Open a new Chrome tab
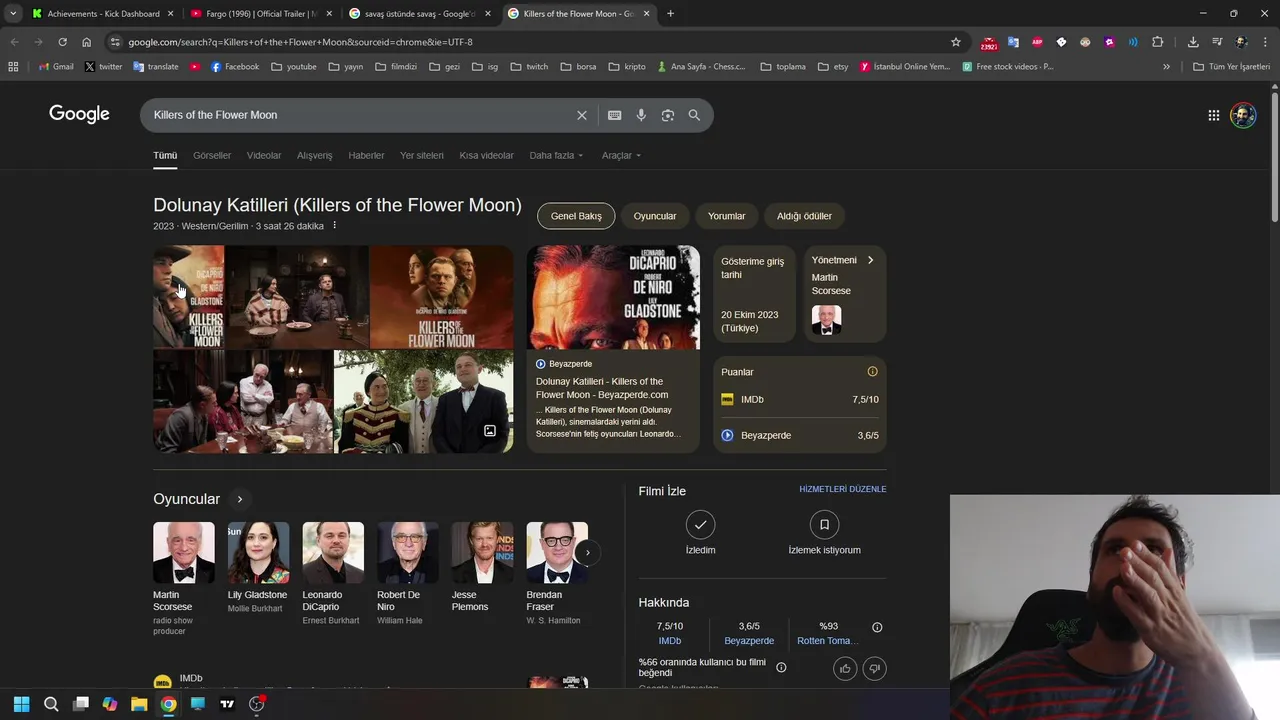 pyautogui.click(x=670, y=14)
